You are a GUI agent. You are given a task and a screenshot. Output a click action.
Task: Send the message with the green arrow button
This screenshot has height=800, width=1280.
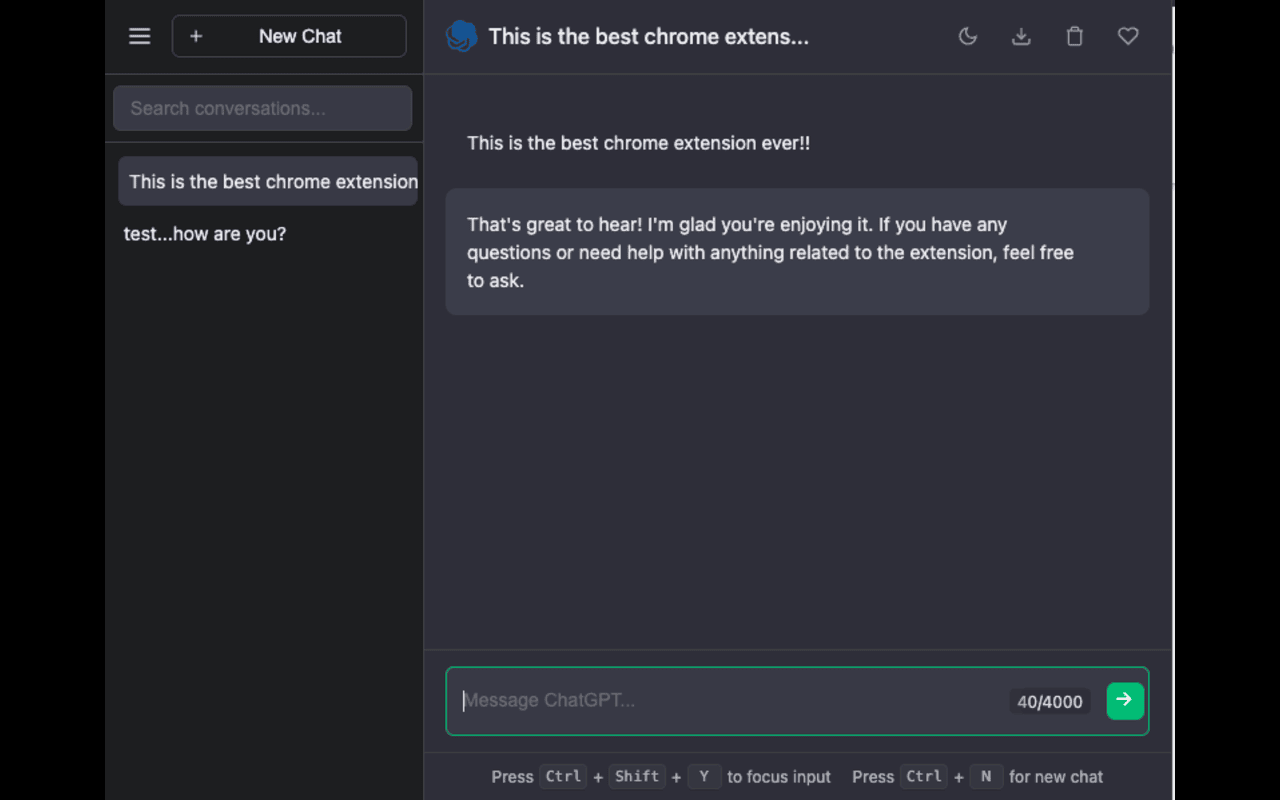click(x=1125, y=700)
